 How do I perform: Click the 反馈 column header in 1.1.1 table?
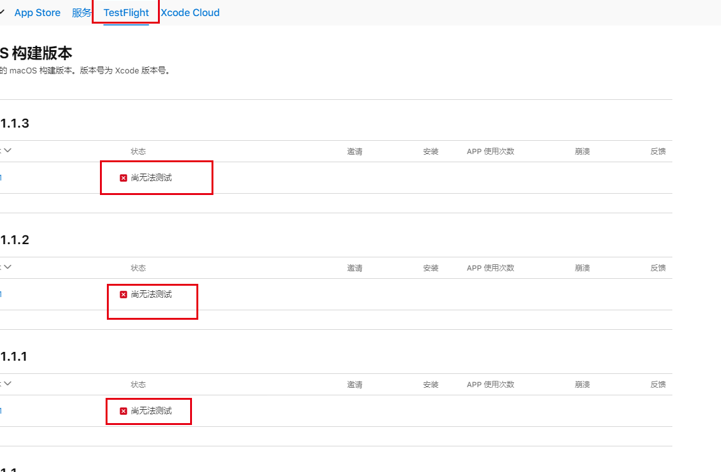658,385
